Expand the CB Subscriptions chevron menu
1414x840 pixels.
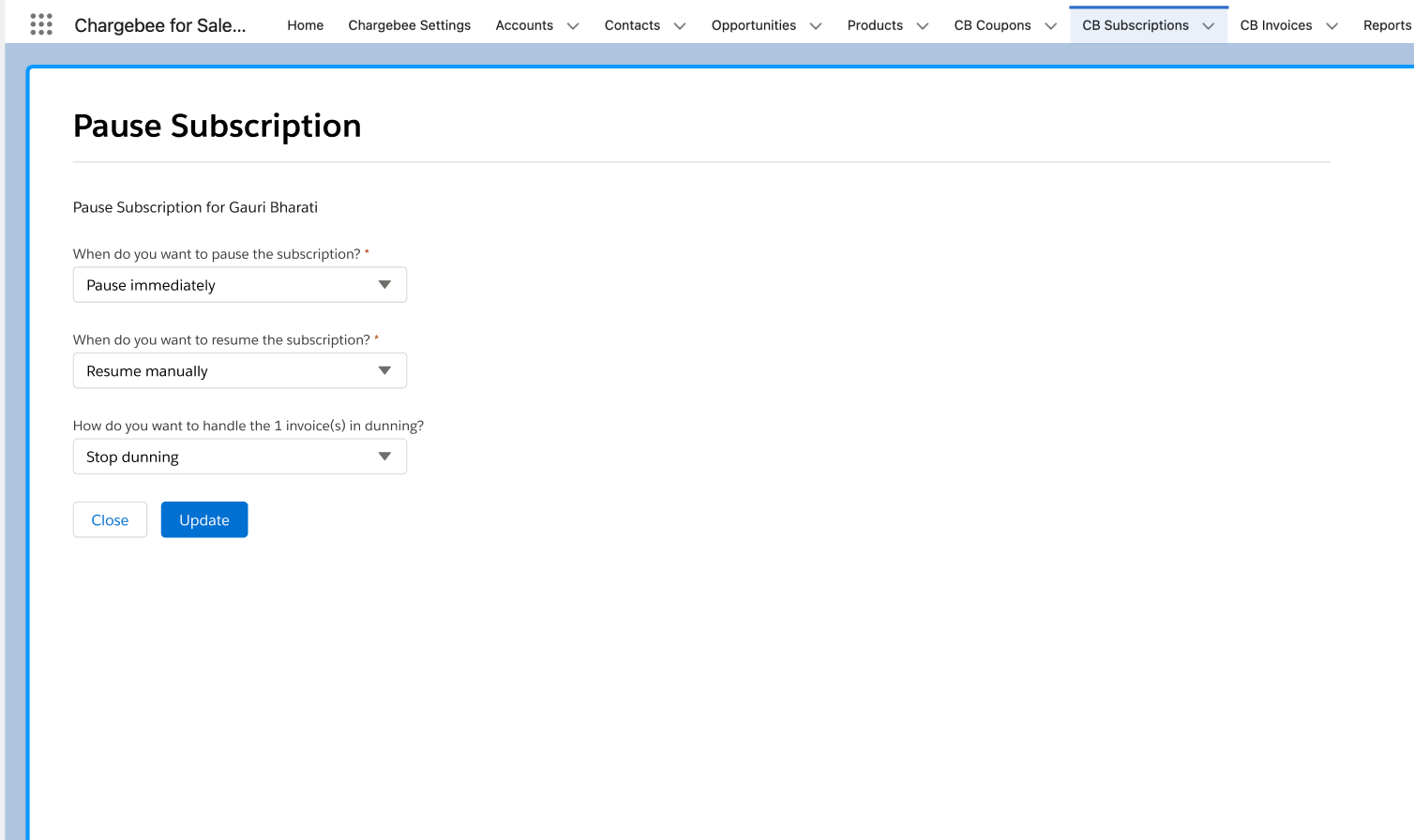point(1209,26)
